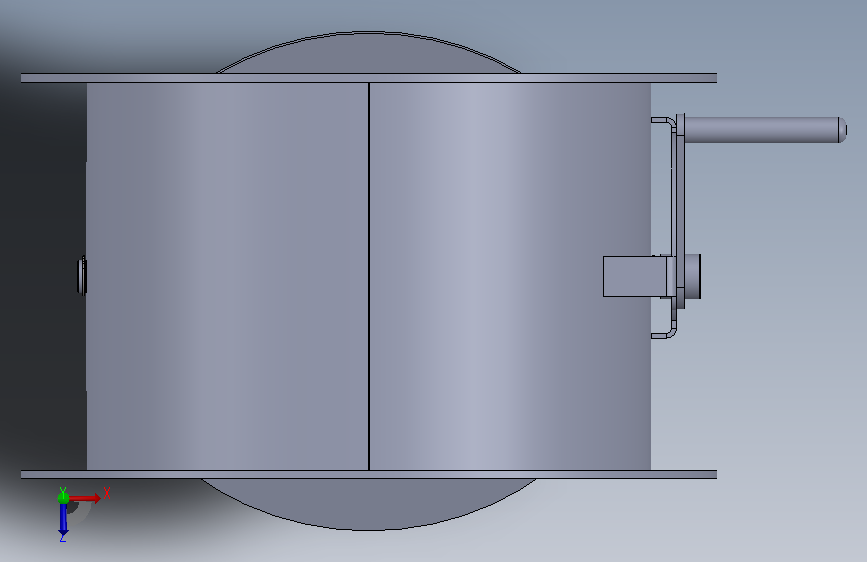The image size is (867, 562).
Task: Select the shaft bushing on the duct's left edge
Action: coord(82,275)
